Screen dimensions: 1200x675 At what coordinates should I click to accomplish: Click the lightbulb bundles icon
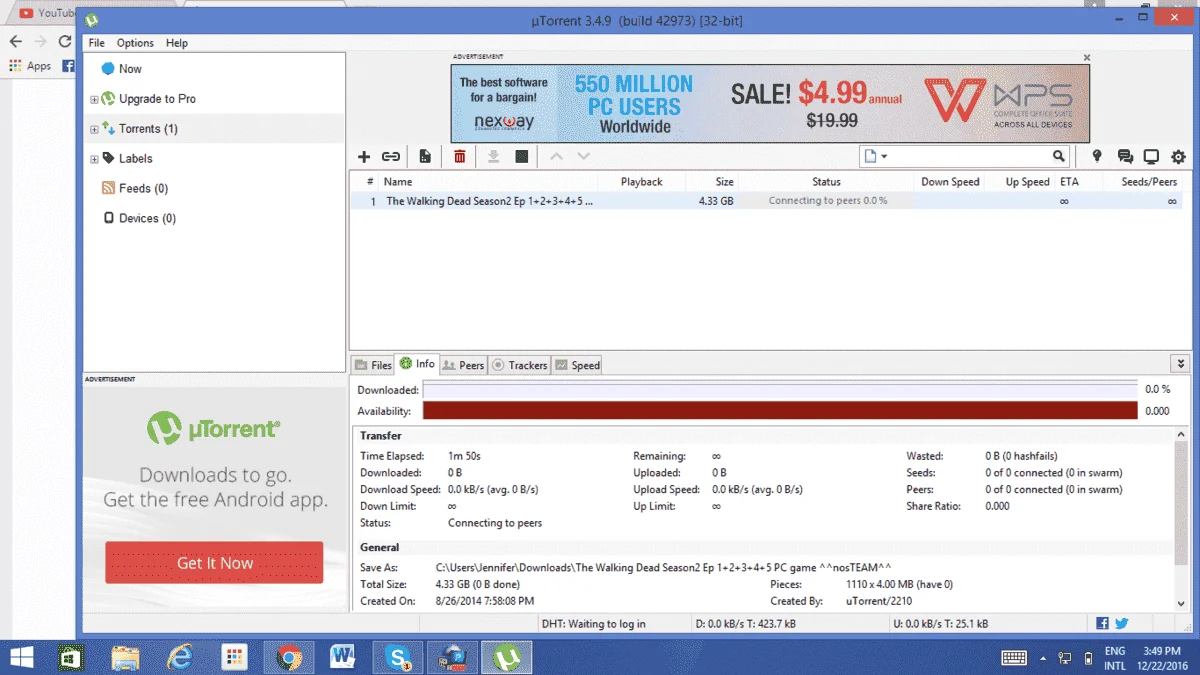(1097, 157)
